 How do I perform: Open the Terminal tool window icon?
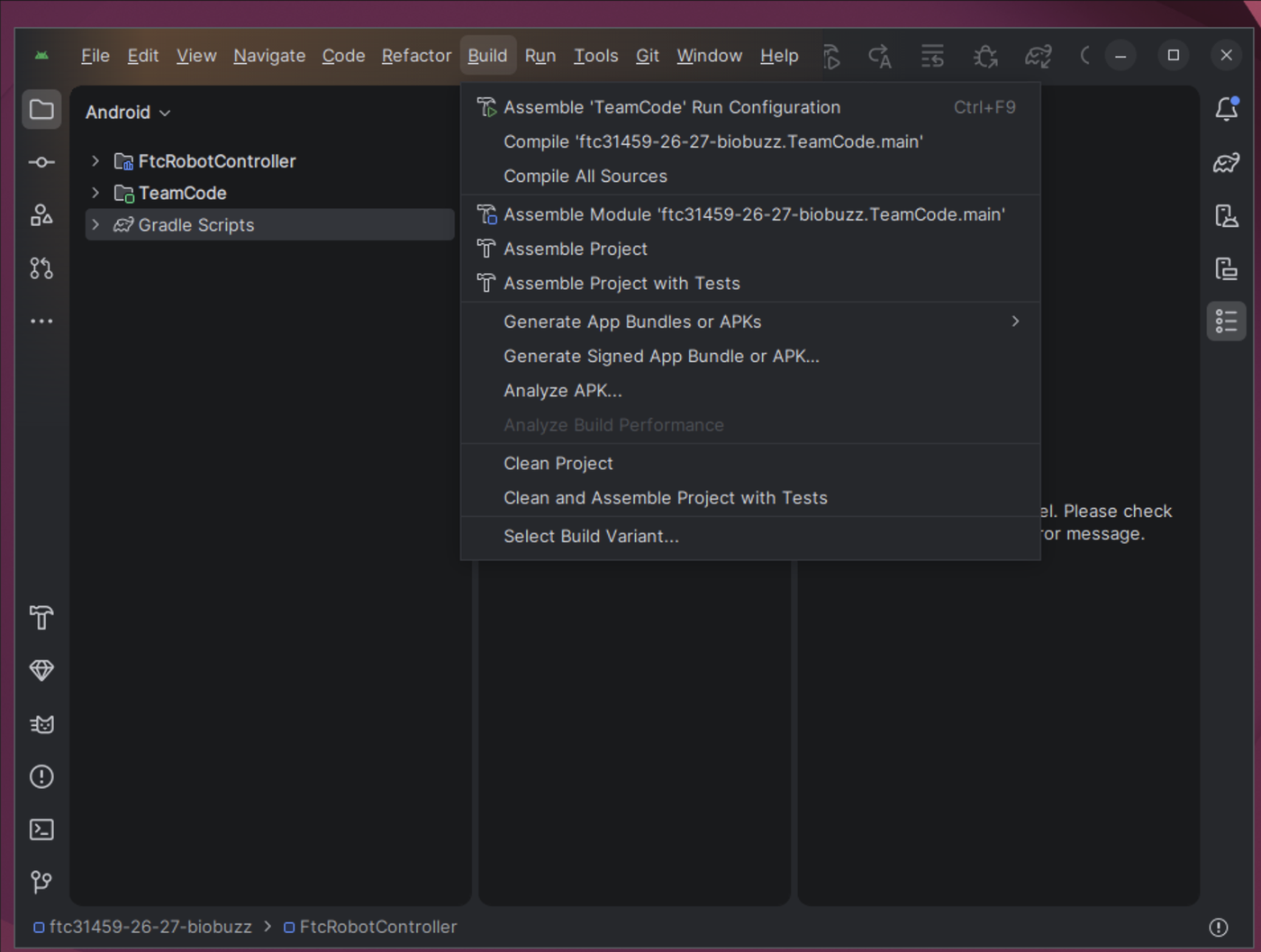pyautogui.click(x=41, y=830)
